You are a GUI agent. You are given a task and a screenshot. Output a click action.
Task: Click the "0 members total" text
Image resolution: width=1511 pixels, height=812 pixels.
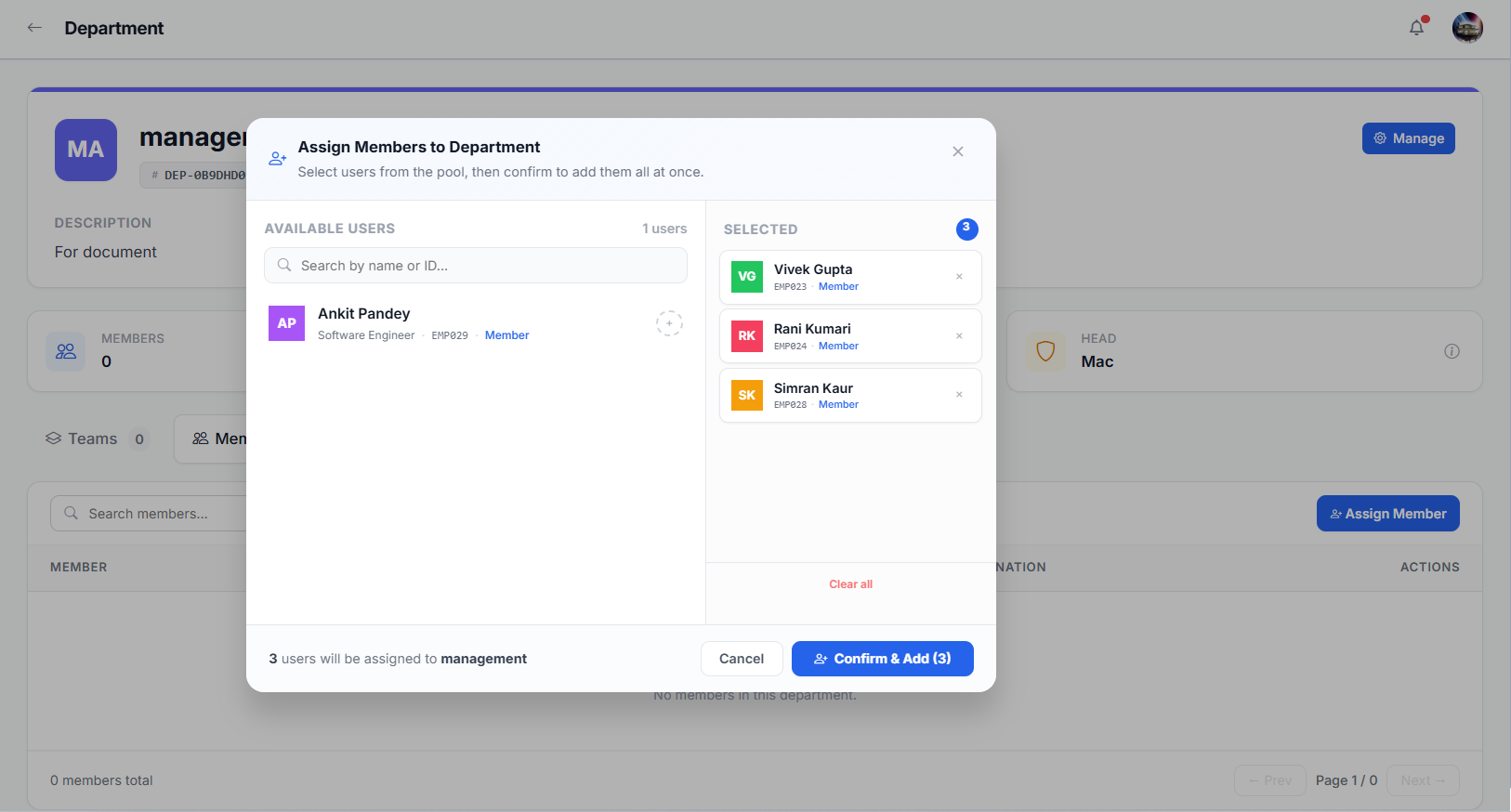pos(101,780)
